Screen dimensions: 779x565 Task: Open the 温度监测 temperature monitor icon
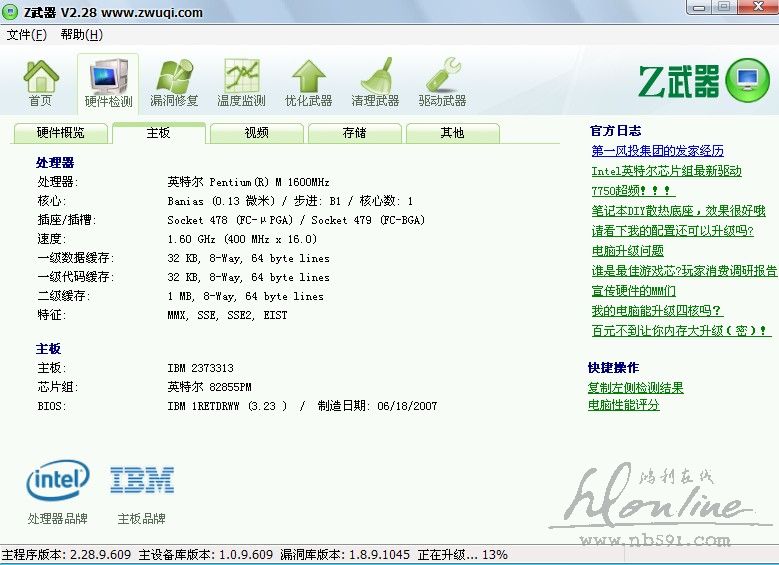[x=241, y=83]
